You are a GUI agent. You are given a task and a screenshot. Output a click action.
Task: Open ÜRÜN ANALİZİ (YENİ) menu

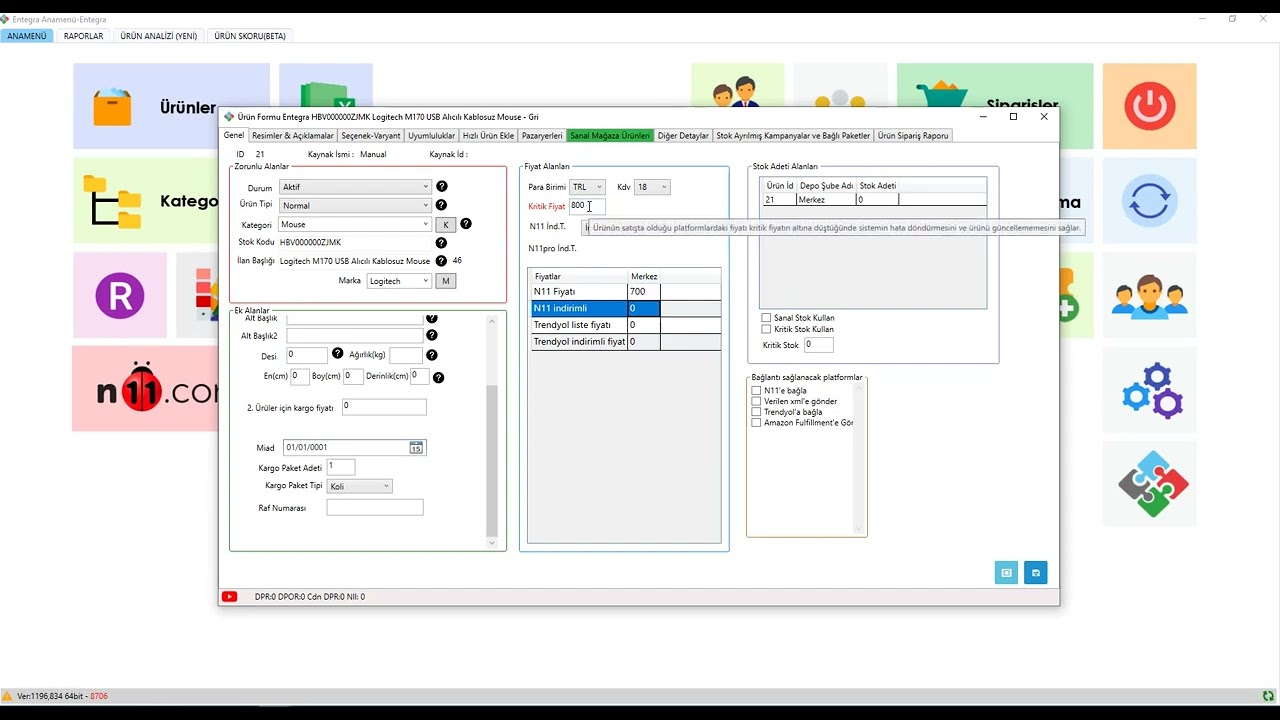coord(159,36)
